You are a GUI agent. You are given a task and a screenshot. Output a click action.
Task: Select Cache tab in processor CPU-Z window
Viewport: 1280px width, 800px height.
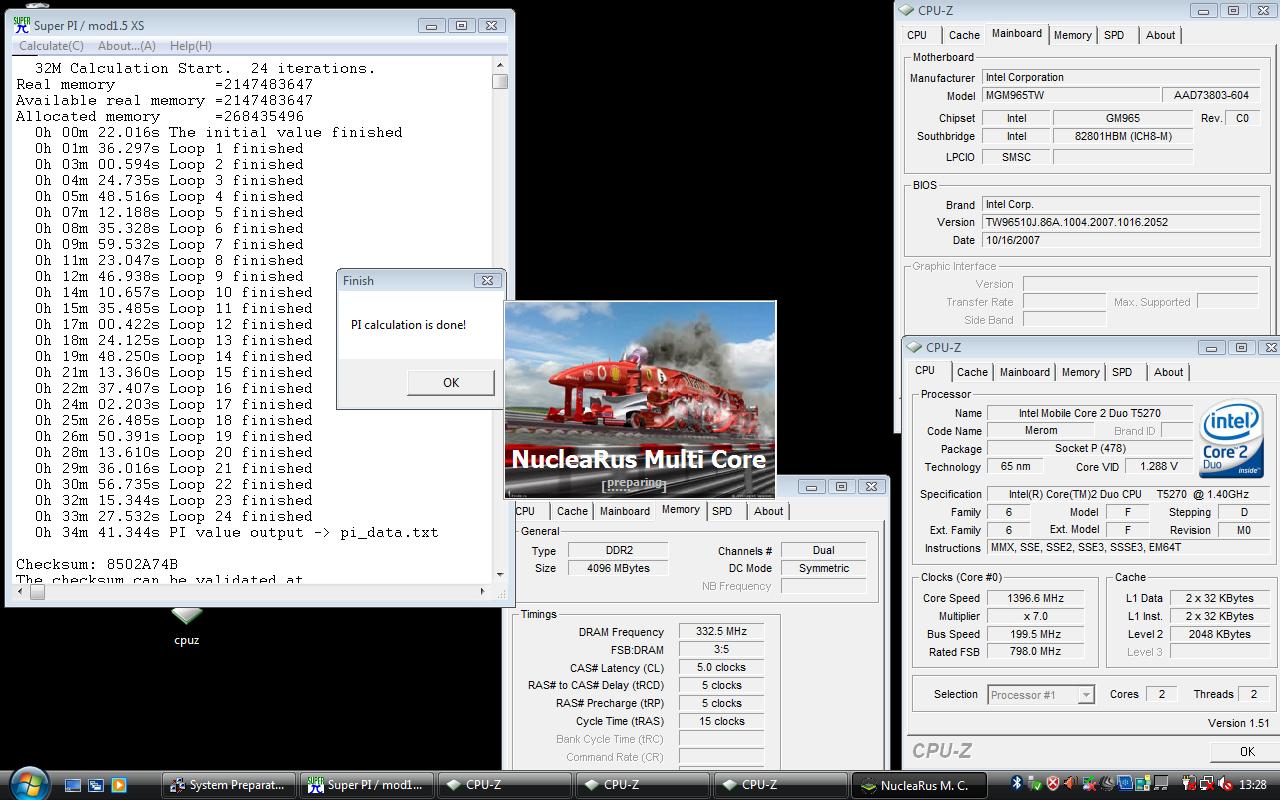(972, 372)
